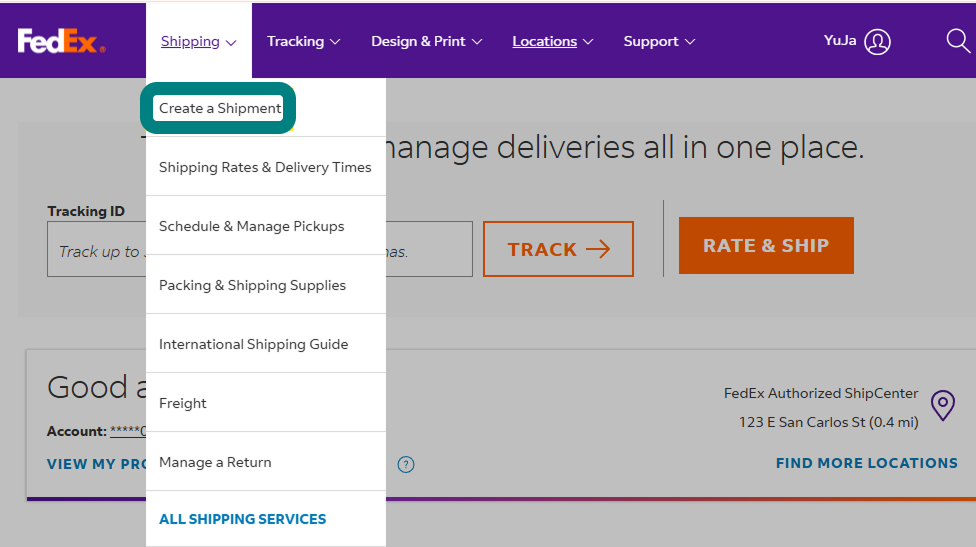Image resolution: width=976 pixels, height=547 pixels.
Task: Choose Schedule & Manage Pickups
Action: point(251,226)
